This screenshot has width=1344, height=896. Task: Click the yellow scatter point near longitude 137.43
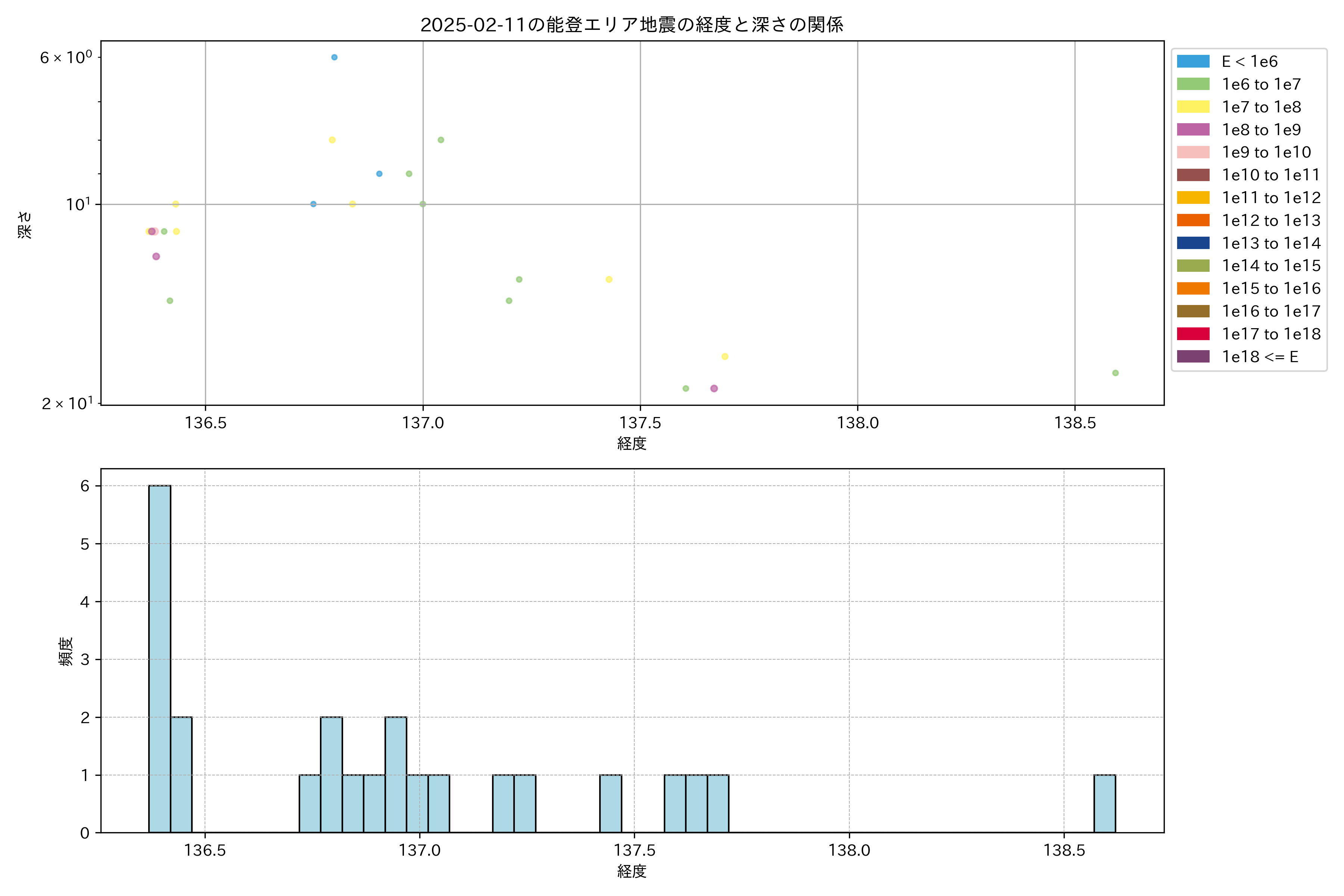point(609,279)
